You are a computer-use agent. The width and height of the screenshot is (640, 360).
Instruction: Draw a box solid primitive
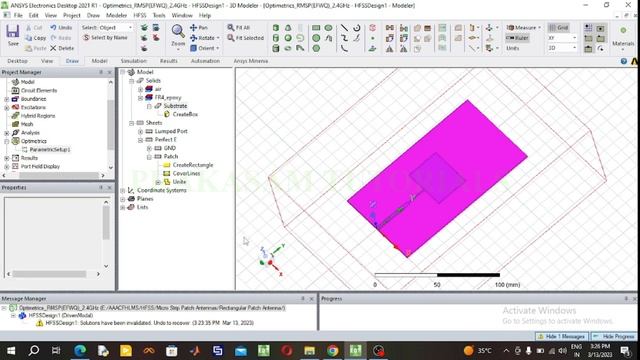click(276, 27)
